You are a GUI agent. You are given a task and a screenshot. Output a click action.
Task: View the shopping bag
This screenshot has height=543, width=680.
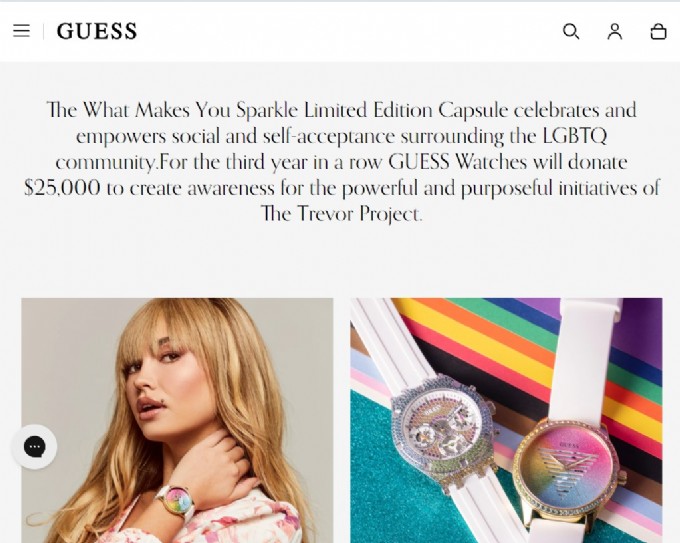coord(658,31)
